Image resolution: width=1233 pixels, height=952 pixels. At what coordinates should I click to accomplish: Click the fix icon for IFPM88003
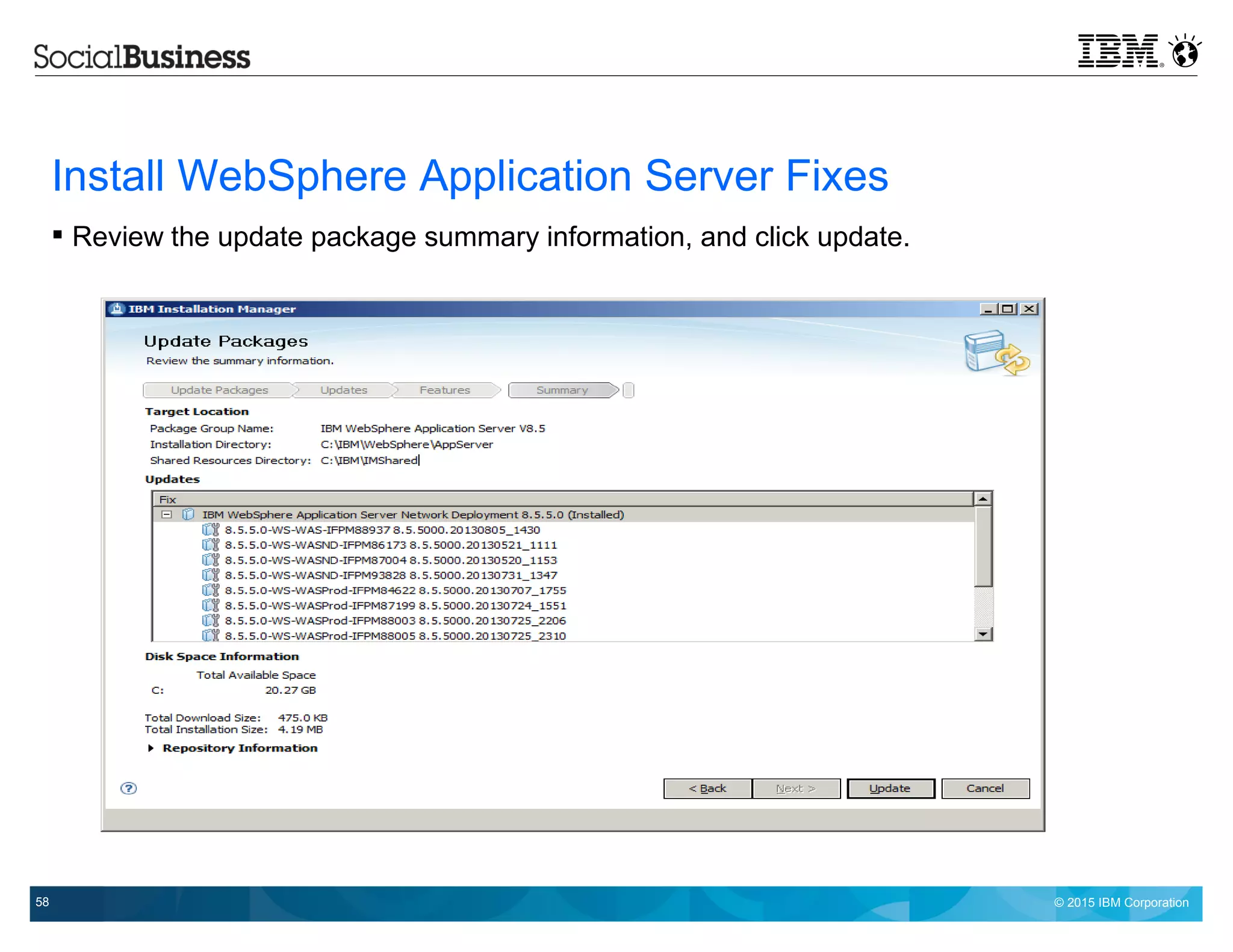(x=210, y=620)
